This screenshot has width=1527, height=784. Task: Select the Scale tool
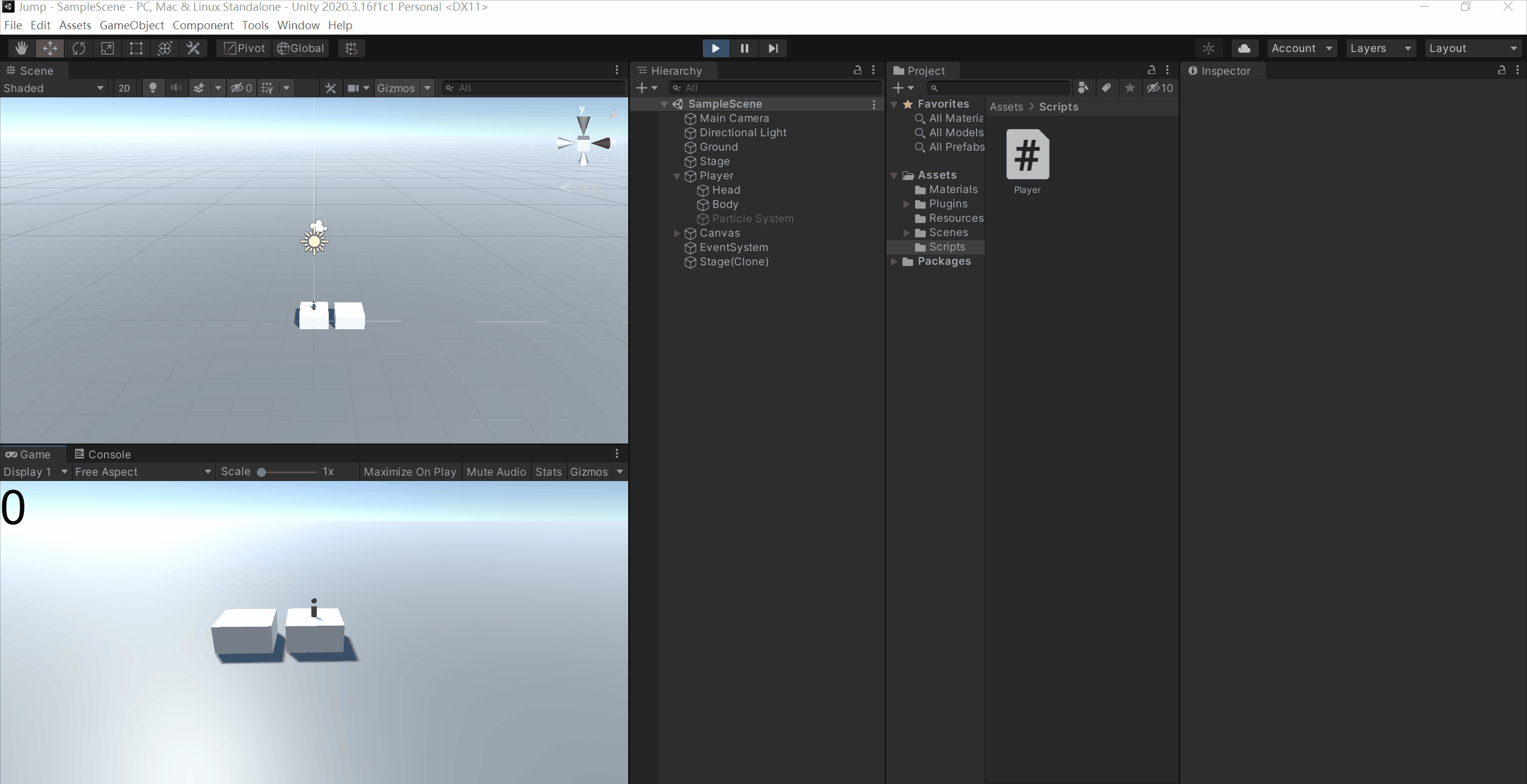coord(108,48)
